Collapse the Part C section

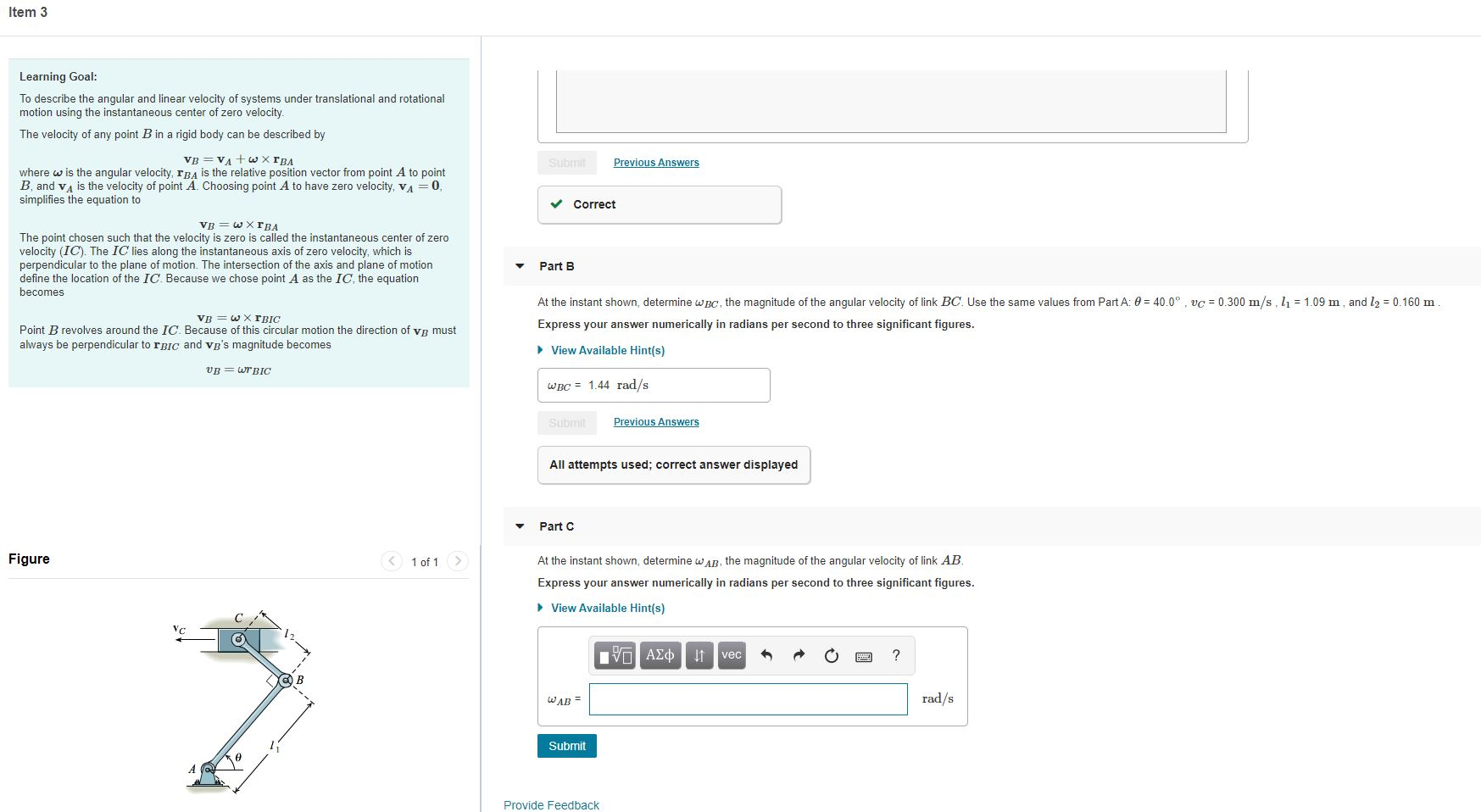(520, 526)
